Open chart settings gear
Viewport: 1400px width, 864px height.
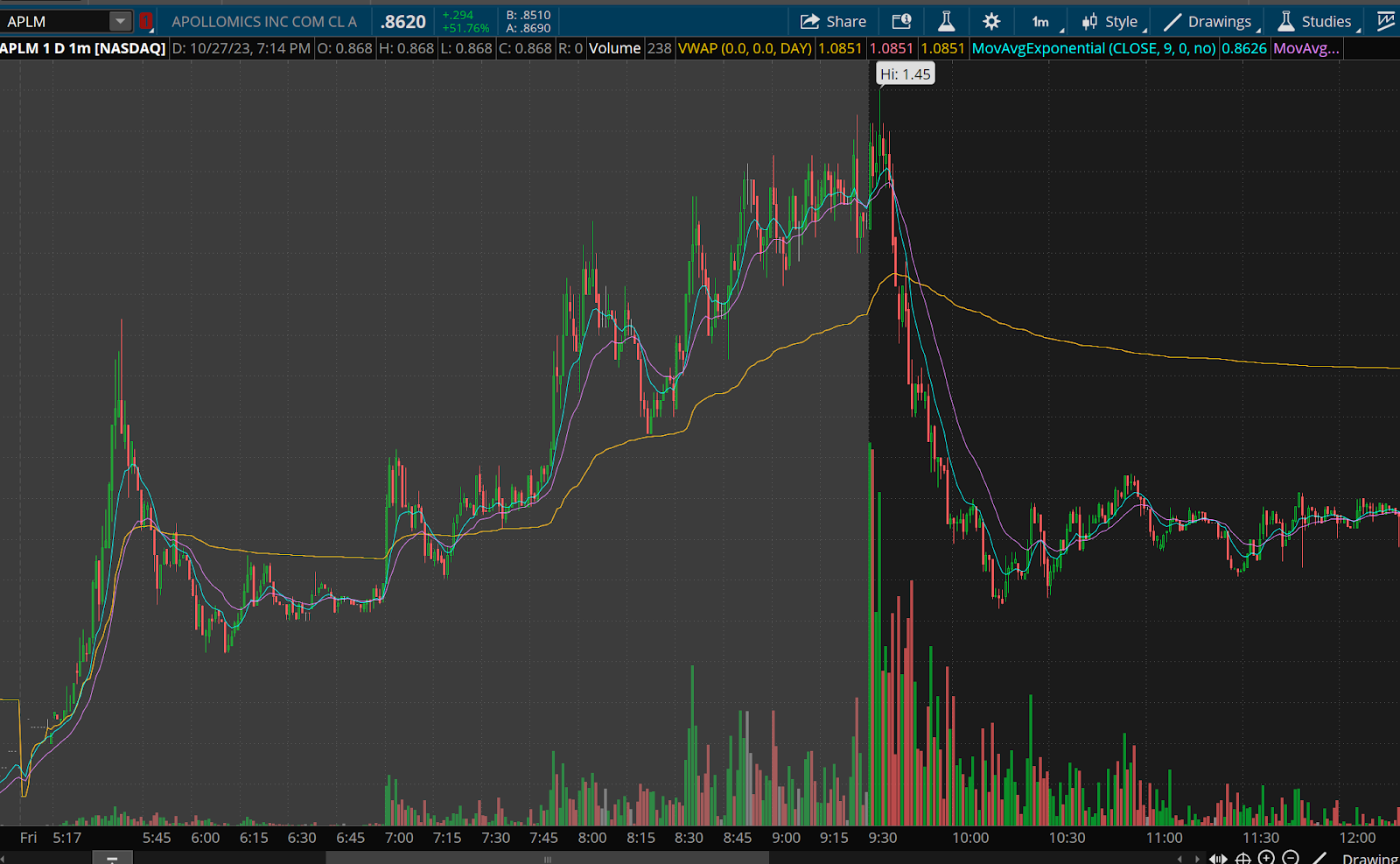(x=991, y=22)
